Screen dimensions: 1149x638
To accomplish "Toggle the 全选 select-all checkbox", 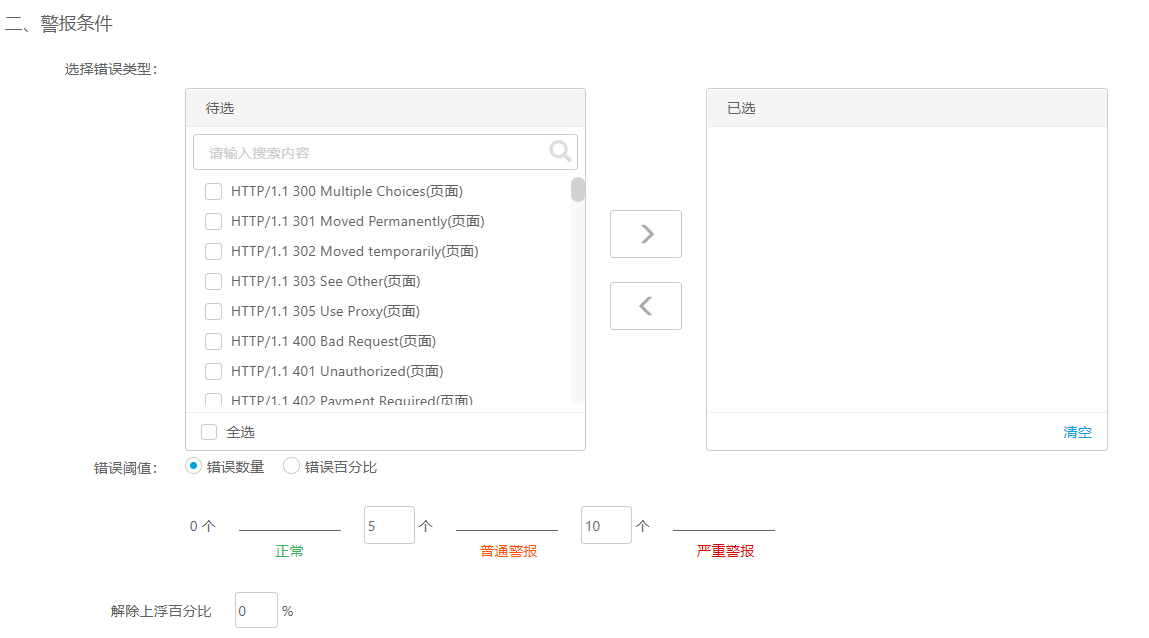I will pos(209,432).
